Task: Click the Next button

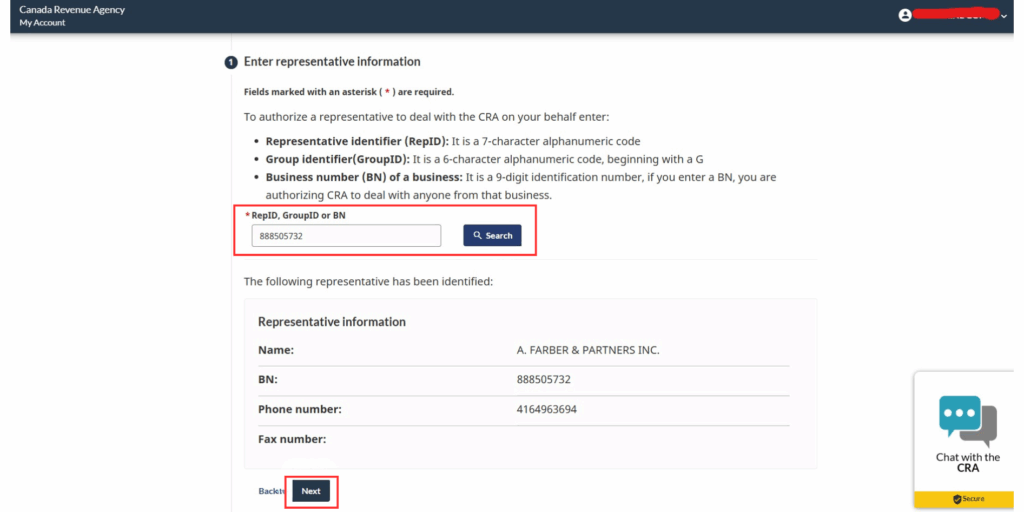Action: click(311, 491)
